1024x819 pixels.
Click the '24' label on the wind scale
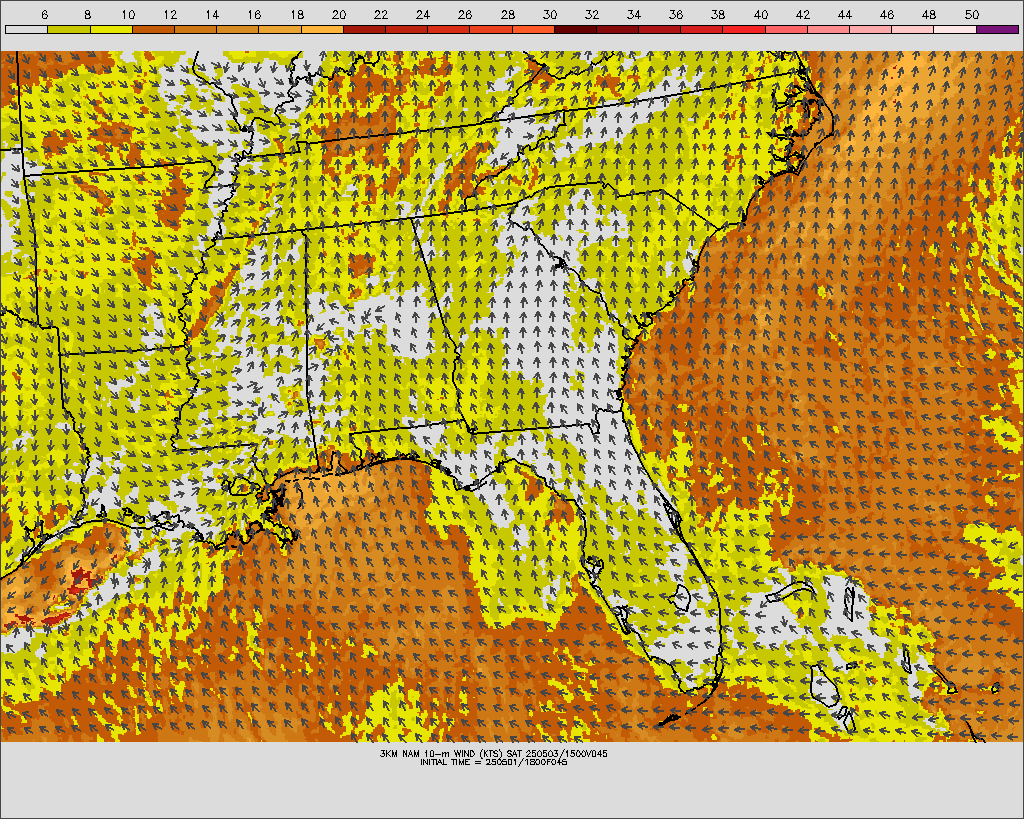coord(423,14)
